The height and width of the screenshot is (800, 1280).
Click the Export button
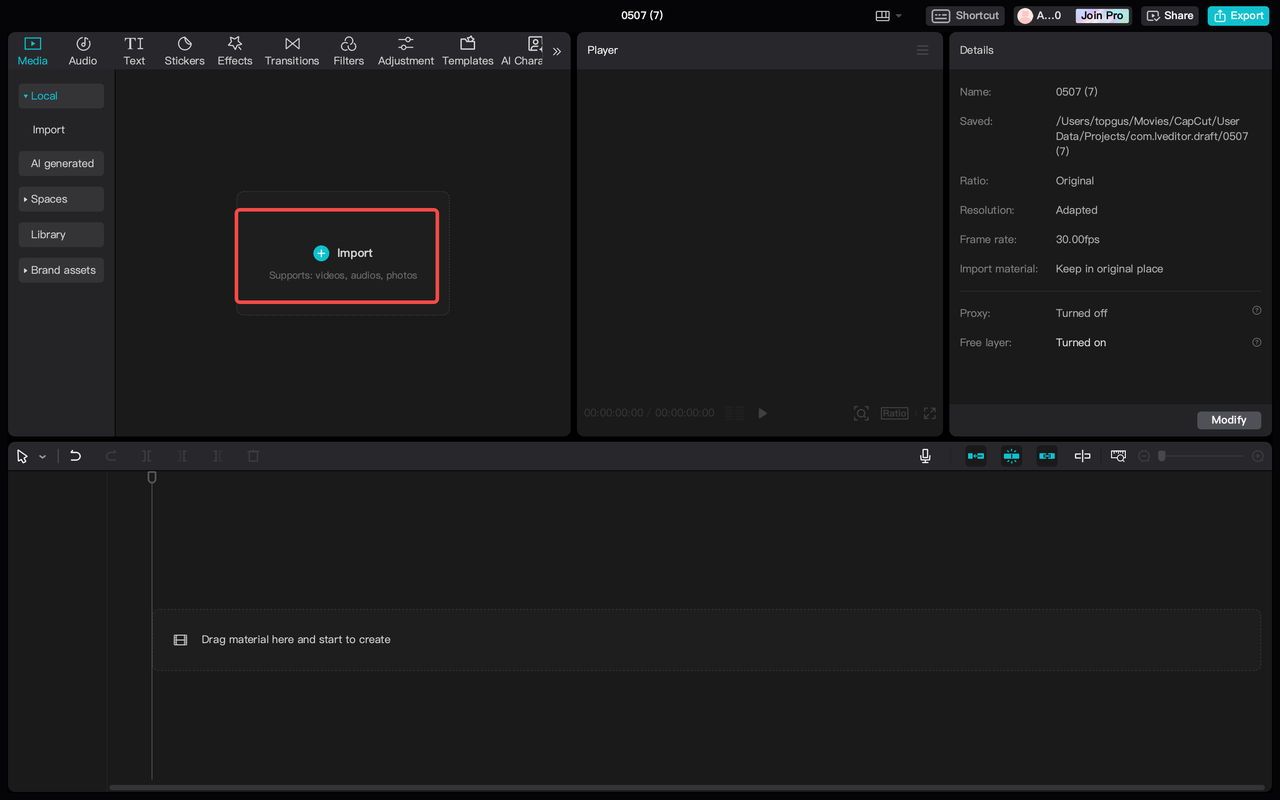(1239, 16)
